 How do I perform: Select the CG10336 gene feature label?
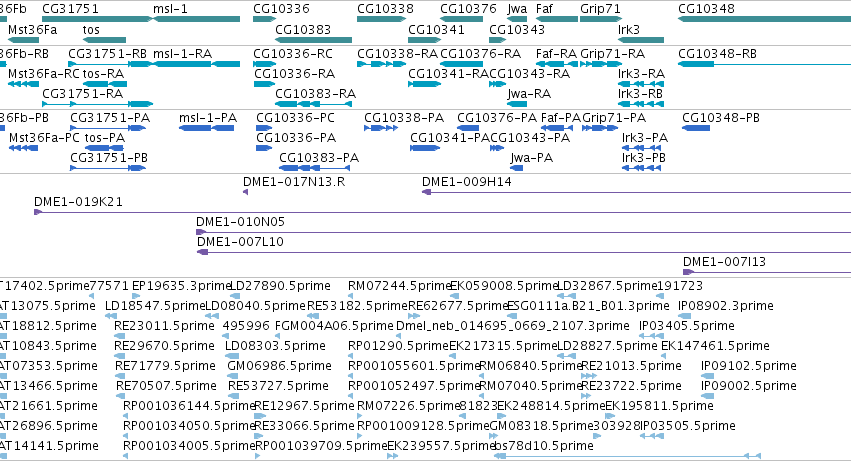281,9
